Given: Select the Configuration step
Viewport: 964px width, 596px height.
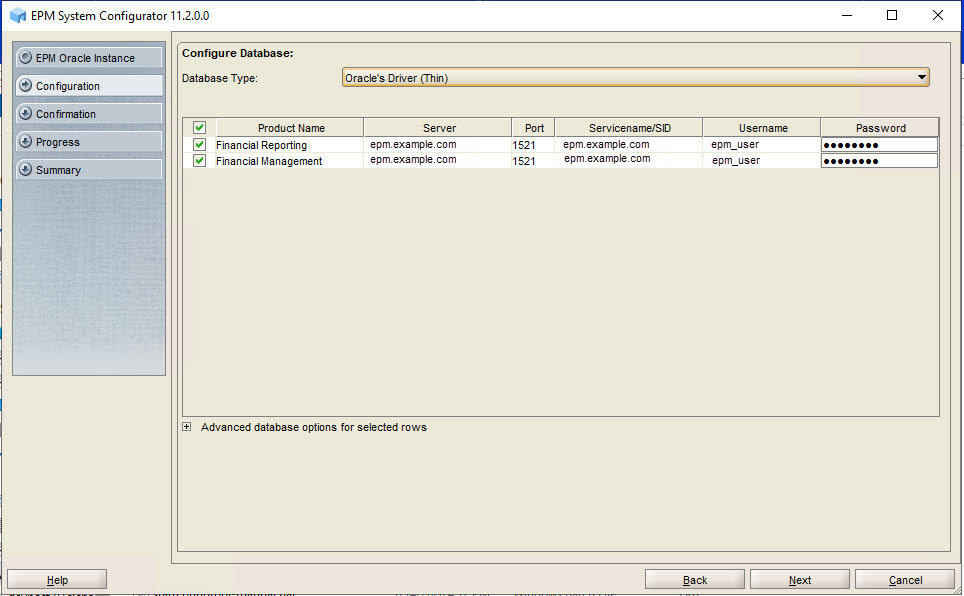Looking at the screenshot, I should coord(89,85).
